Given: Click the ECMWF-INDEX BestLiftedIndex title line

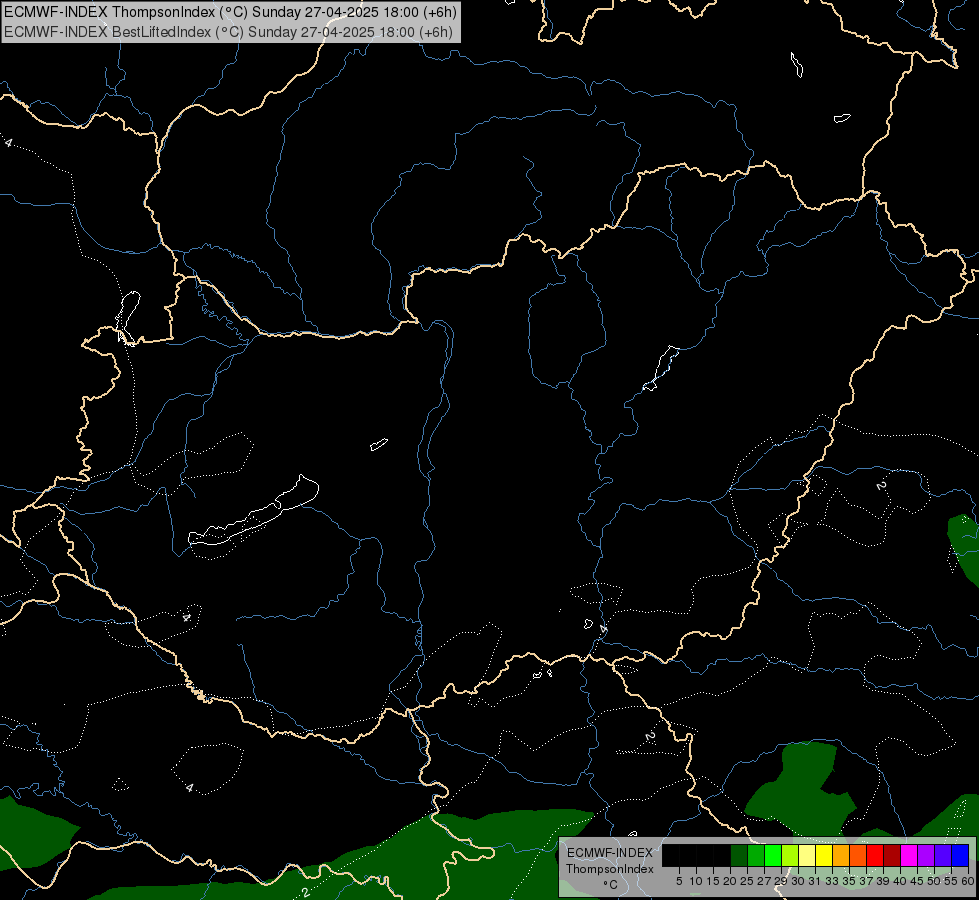Looking at the screenshot, I should click(228, 32).
